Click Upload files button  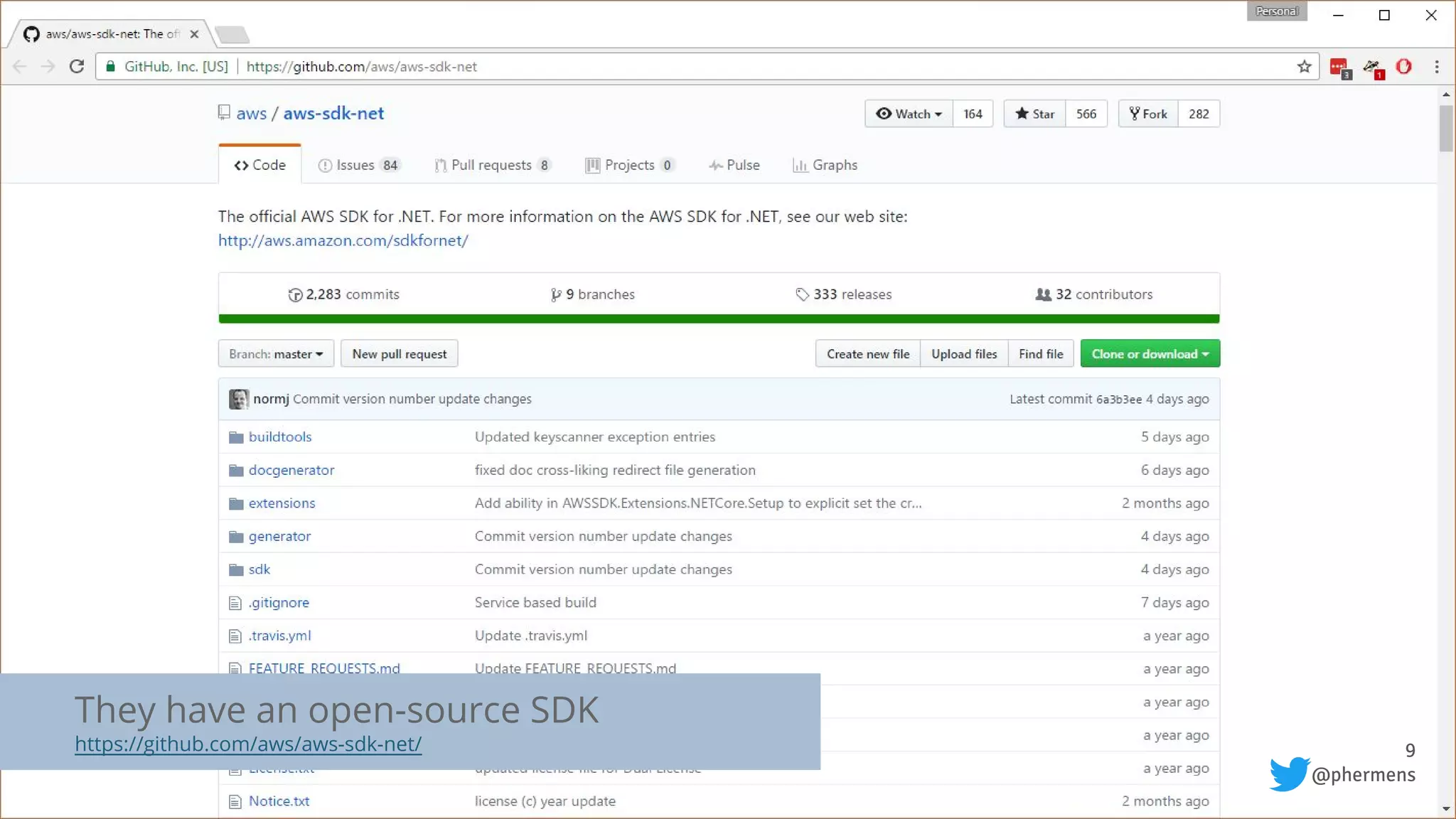click(964, 354)
